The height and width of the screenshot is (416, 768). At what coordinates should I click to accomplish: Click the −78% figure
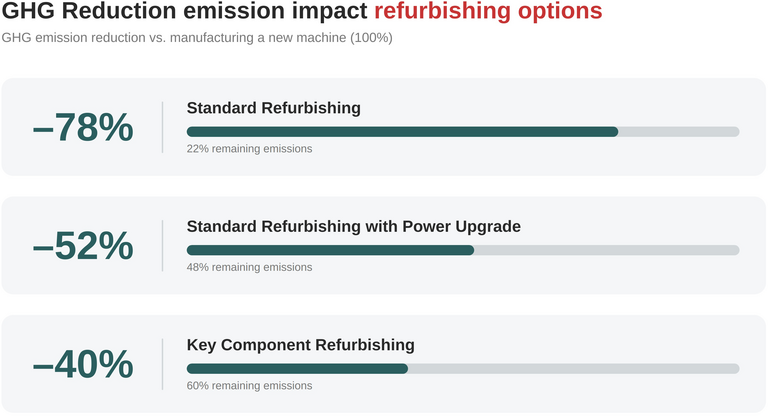(x=82, y=127)
